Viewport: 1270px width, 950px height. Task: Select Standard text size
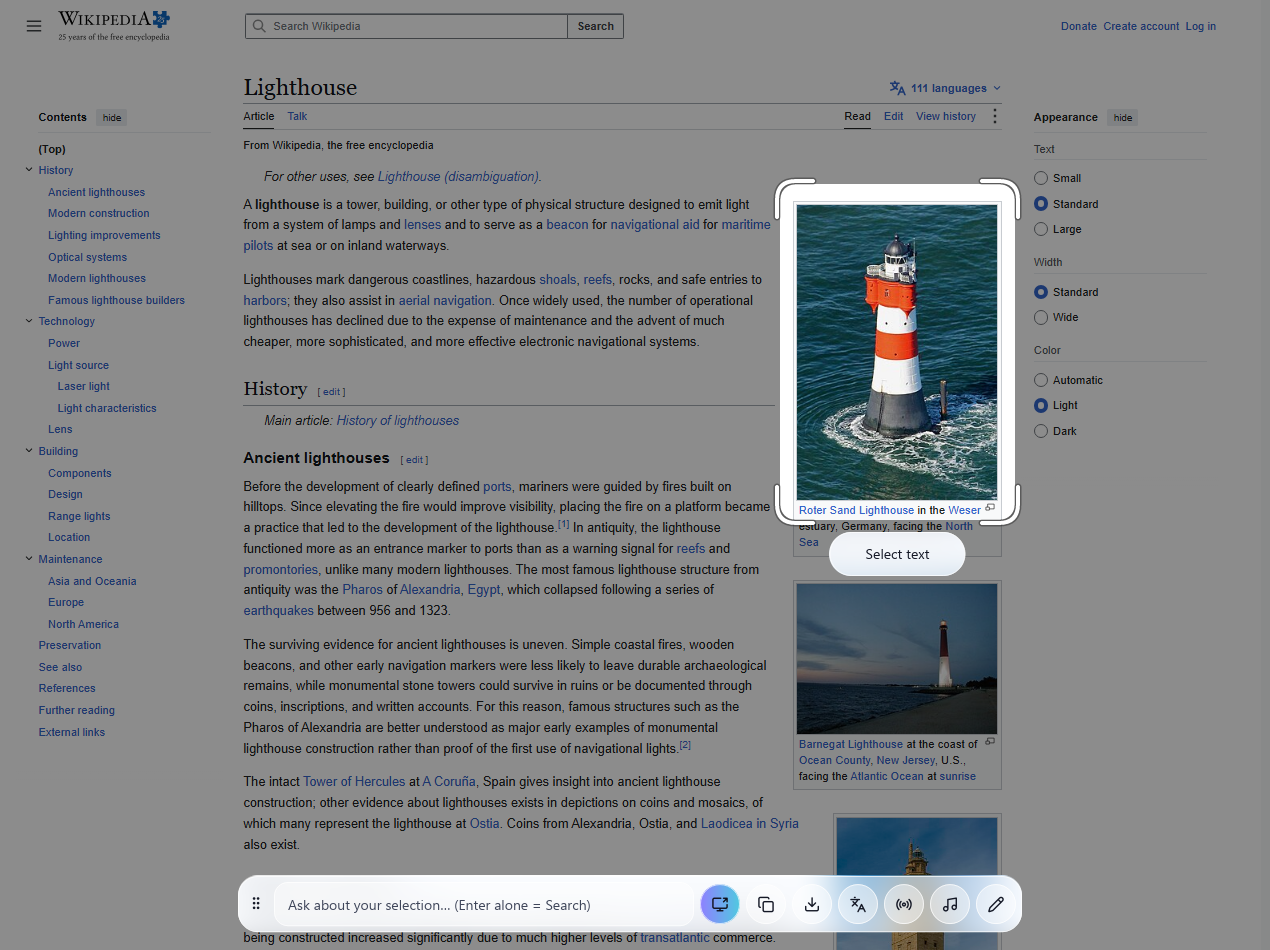pos(1041,204)
